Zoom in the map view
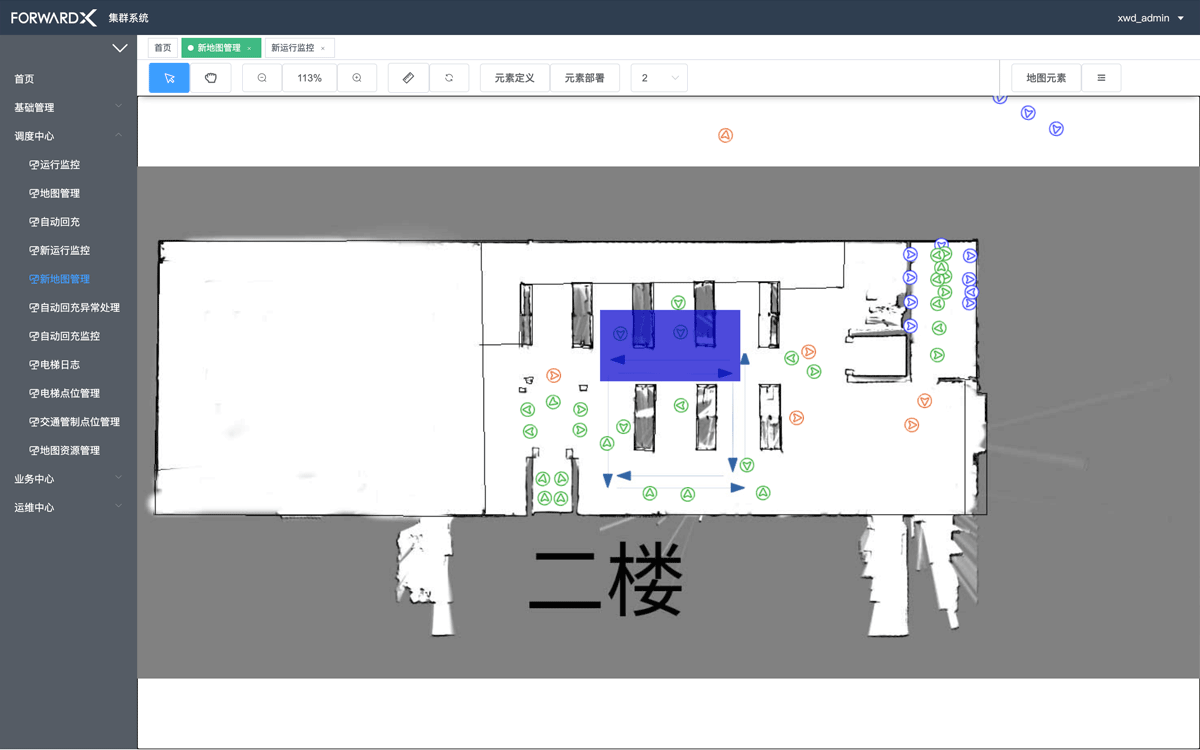 pyautogui.click(x=357, y=78)
